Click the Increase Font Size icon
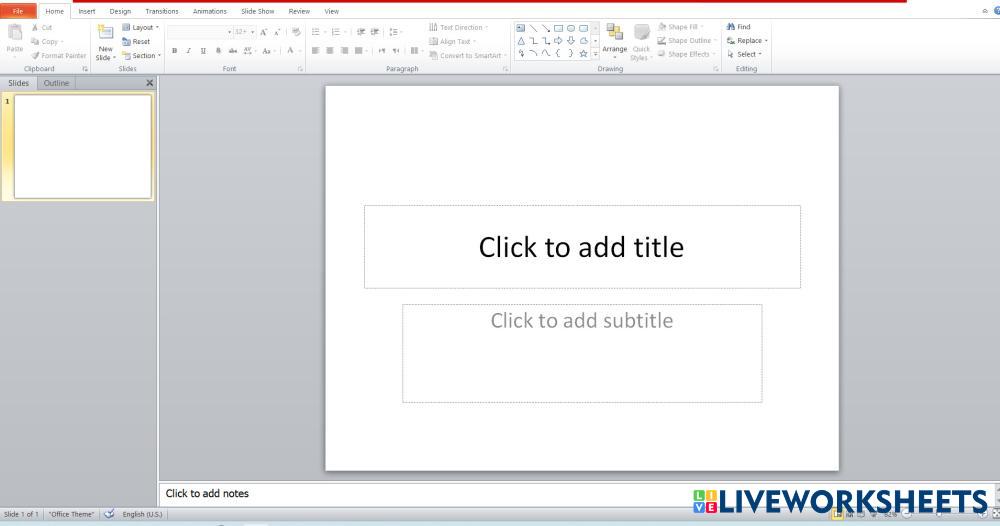1000x526 pixels. click(x=264, y=32)
